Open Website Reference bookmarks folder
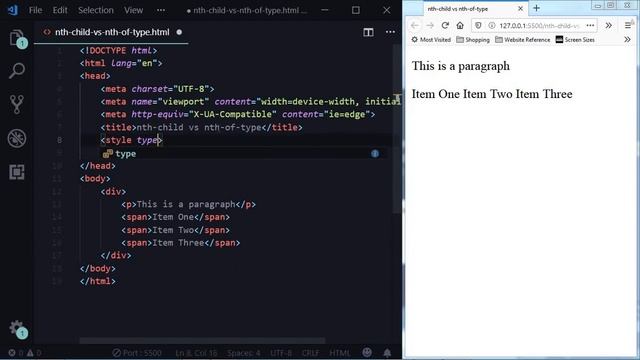 click(x=522, y=40)
